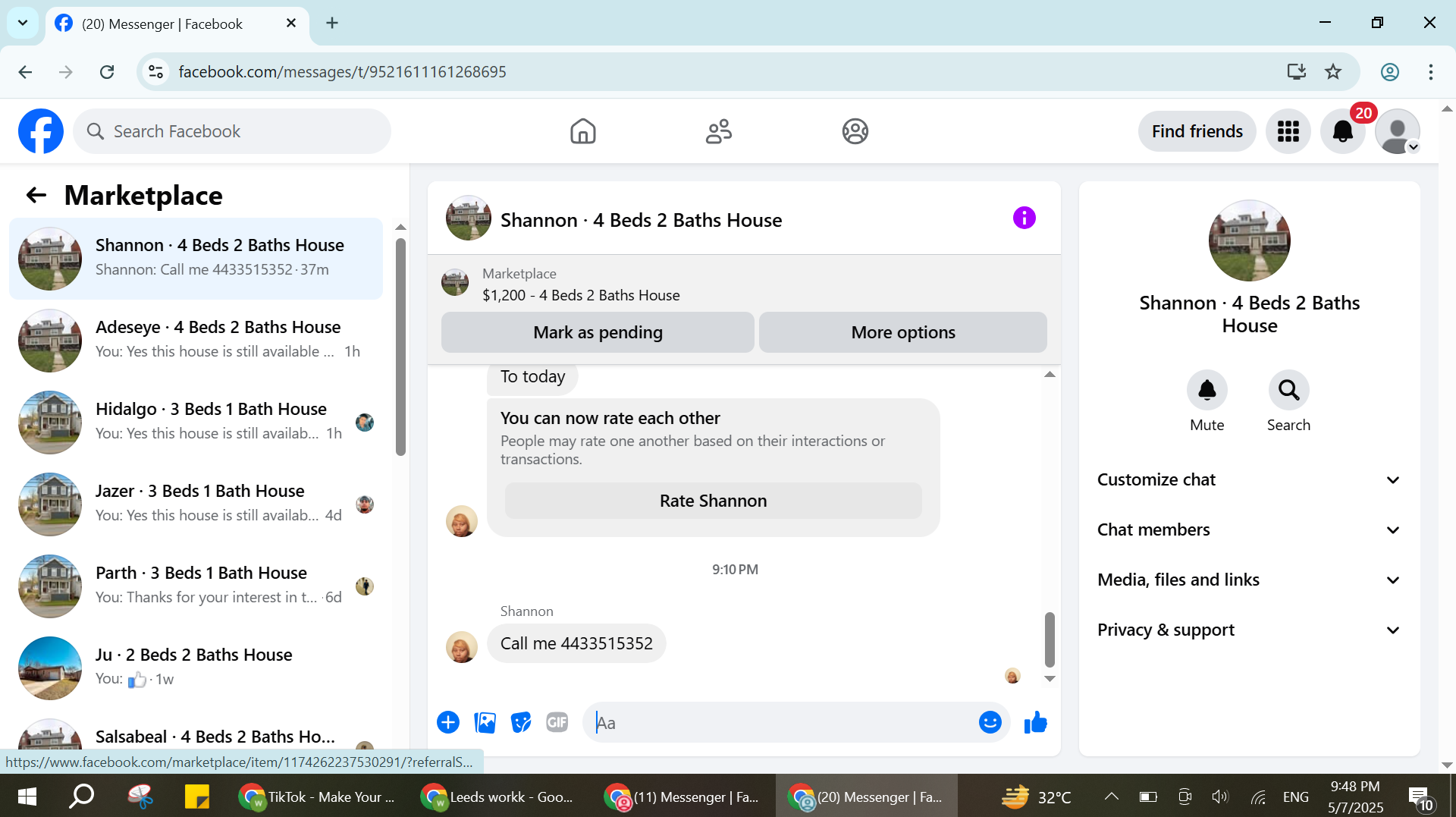Mute this conversation
This screenshot has height=817, width=1456.
(1207, 390)
